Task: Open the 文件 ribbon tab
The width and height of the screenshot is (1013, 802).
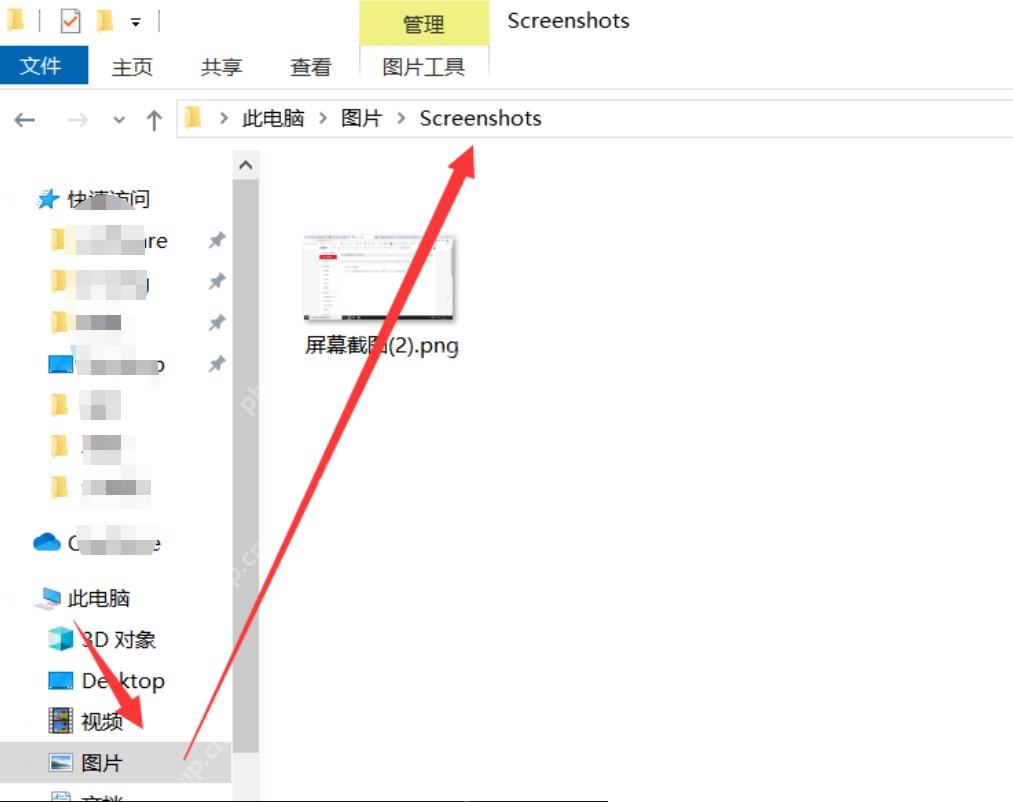Action: [x=43, y=65]
